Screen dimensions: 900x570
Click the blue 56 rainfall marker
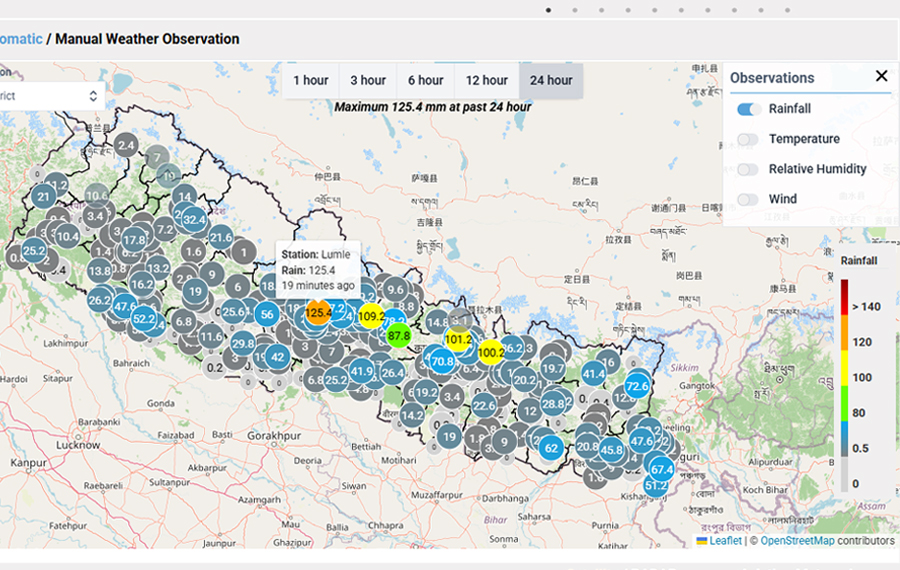(267, 314)
